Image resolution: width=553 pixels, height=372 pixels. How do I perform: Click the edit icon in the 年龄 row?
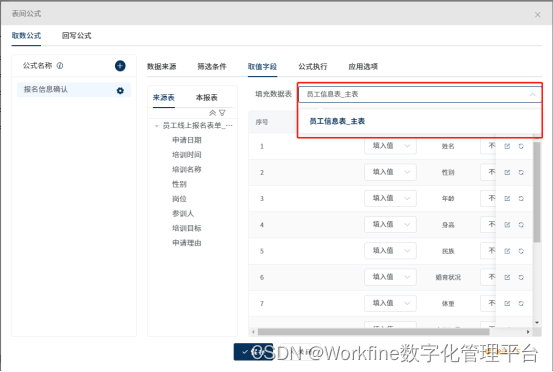click(507, 198)
